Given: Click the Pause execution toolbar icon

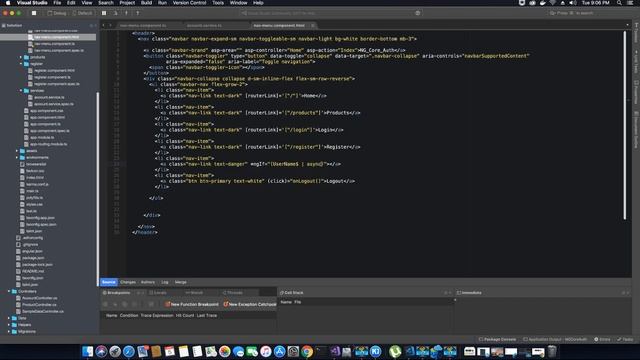Looking at the screenshot, I should click(104, 13).
